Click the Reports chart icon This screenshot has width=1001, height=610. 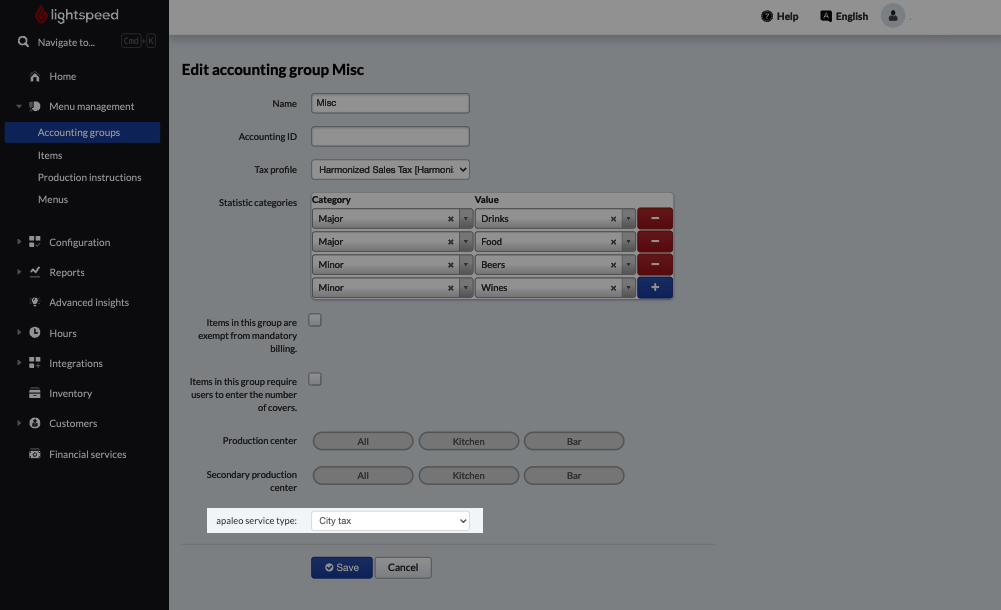coord(35,272)
